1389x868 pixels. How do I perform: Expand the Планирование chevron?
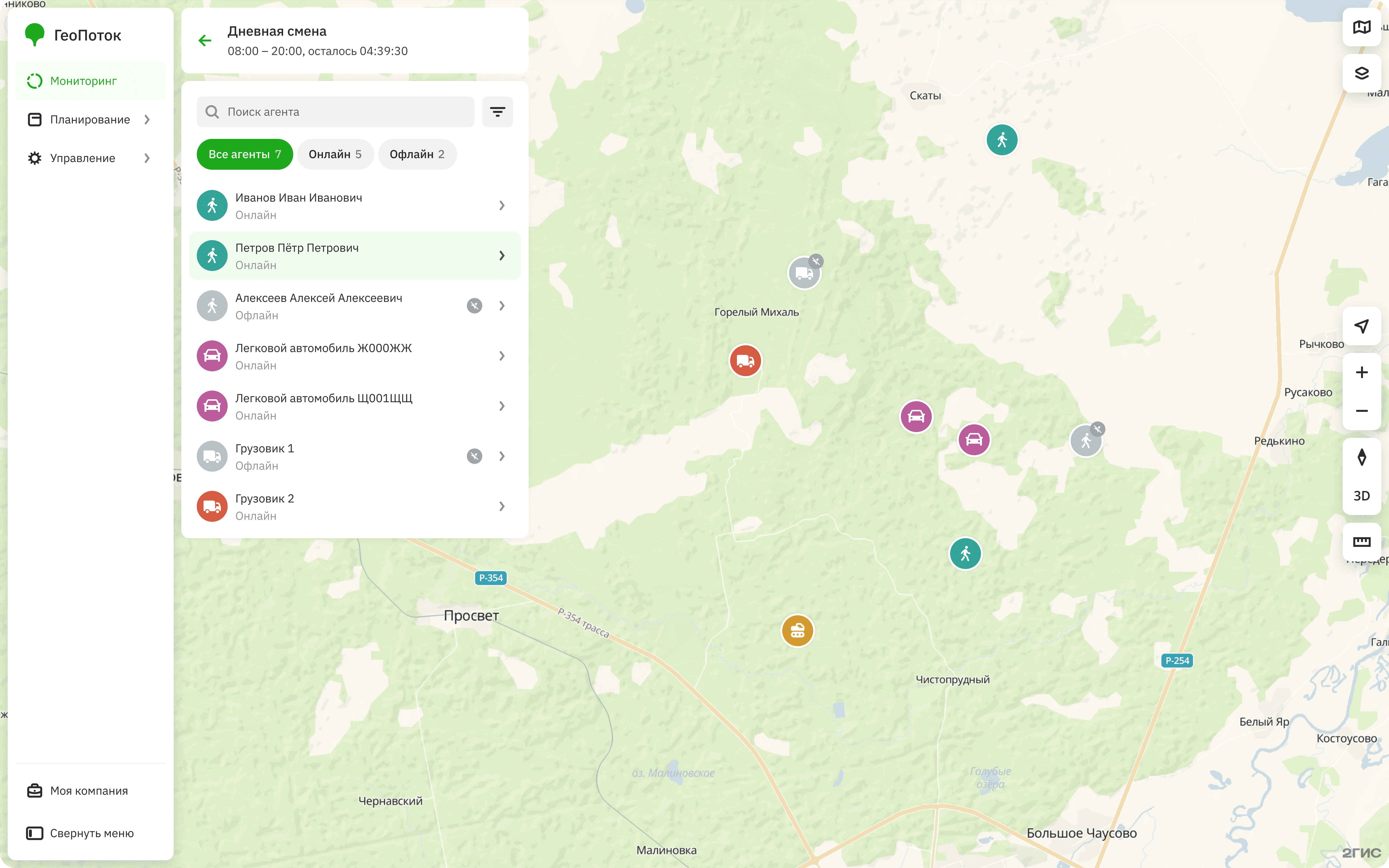(147, 119)
